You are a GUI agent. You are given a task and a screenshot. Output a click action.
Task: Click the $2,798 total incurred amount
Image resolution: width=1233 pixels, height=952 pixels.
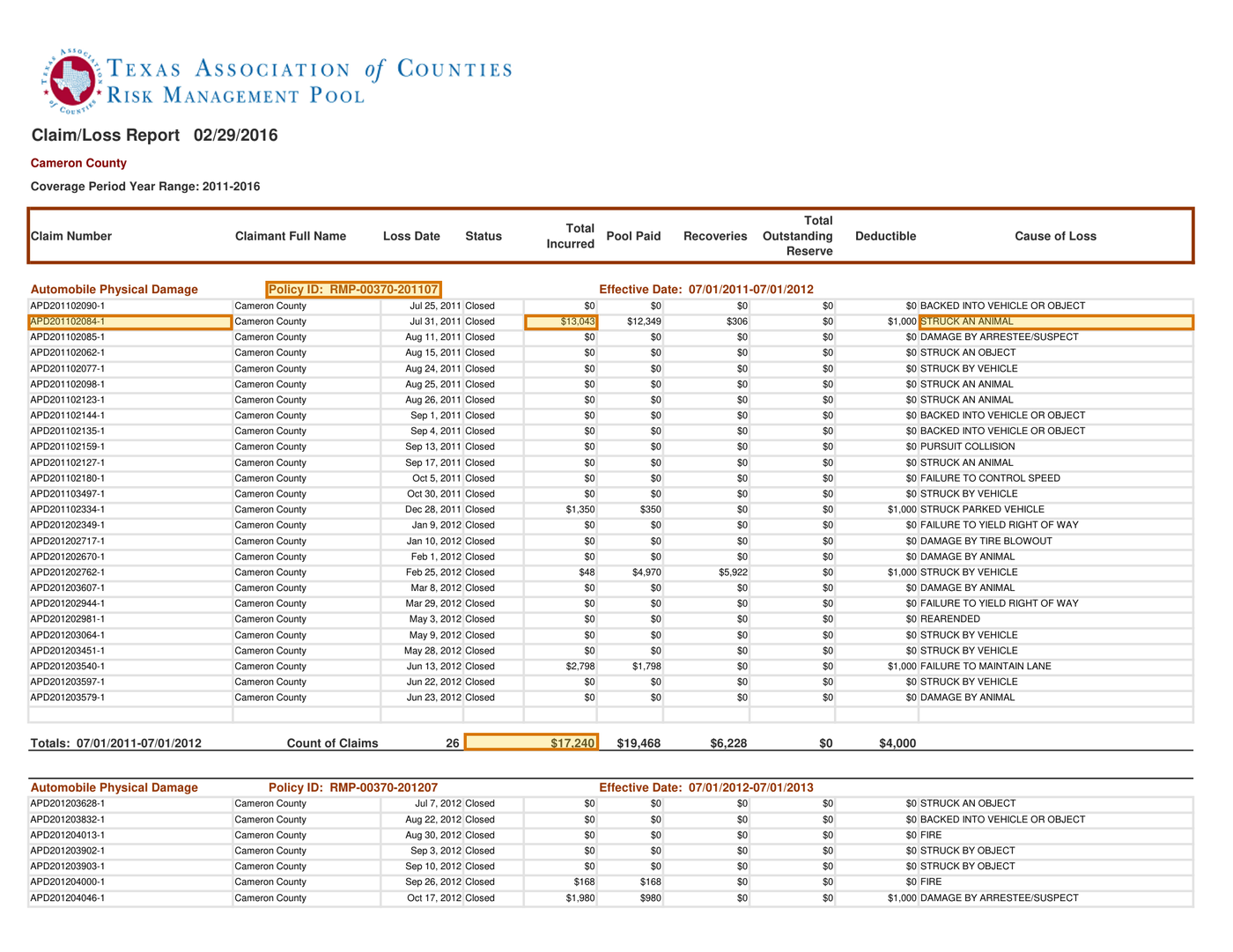coord(580,667)
